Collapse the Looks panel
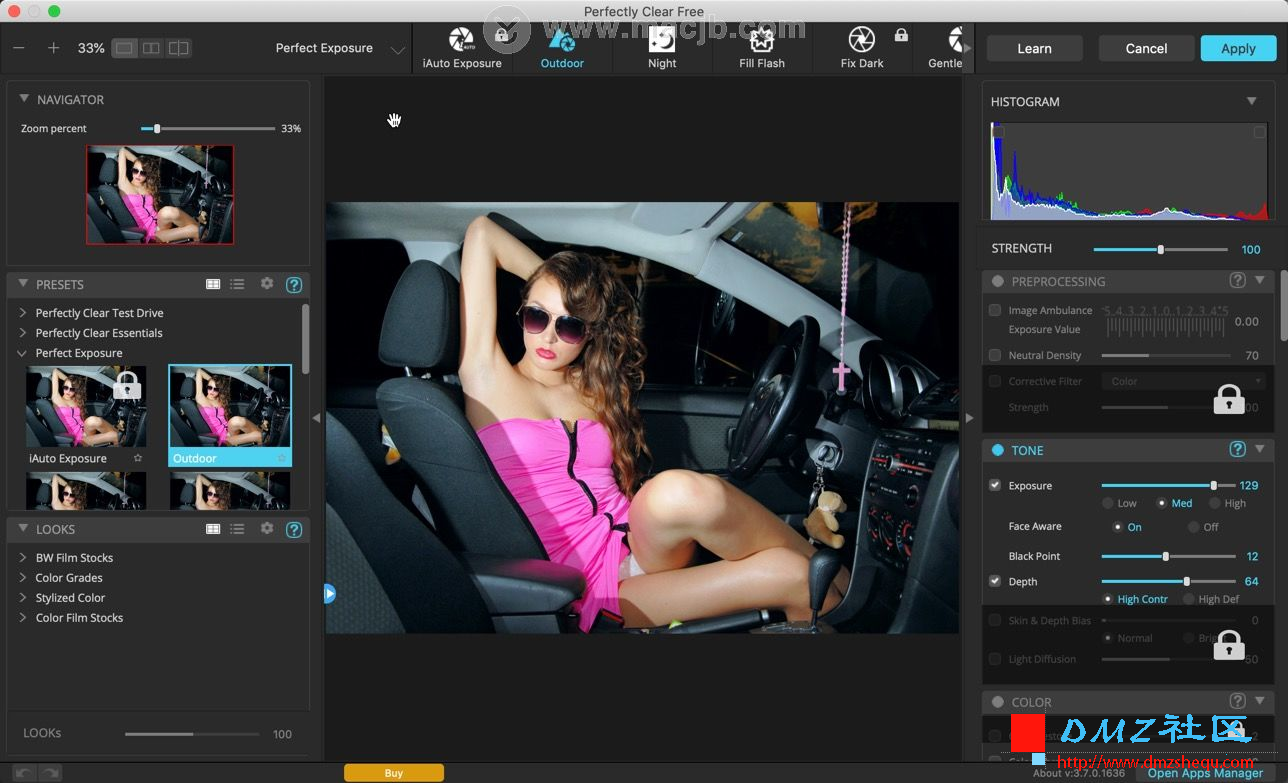This screenshot has width=1288, height=783. pos(23,530)
